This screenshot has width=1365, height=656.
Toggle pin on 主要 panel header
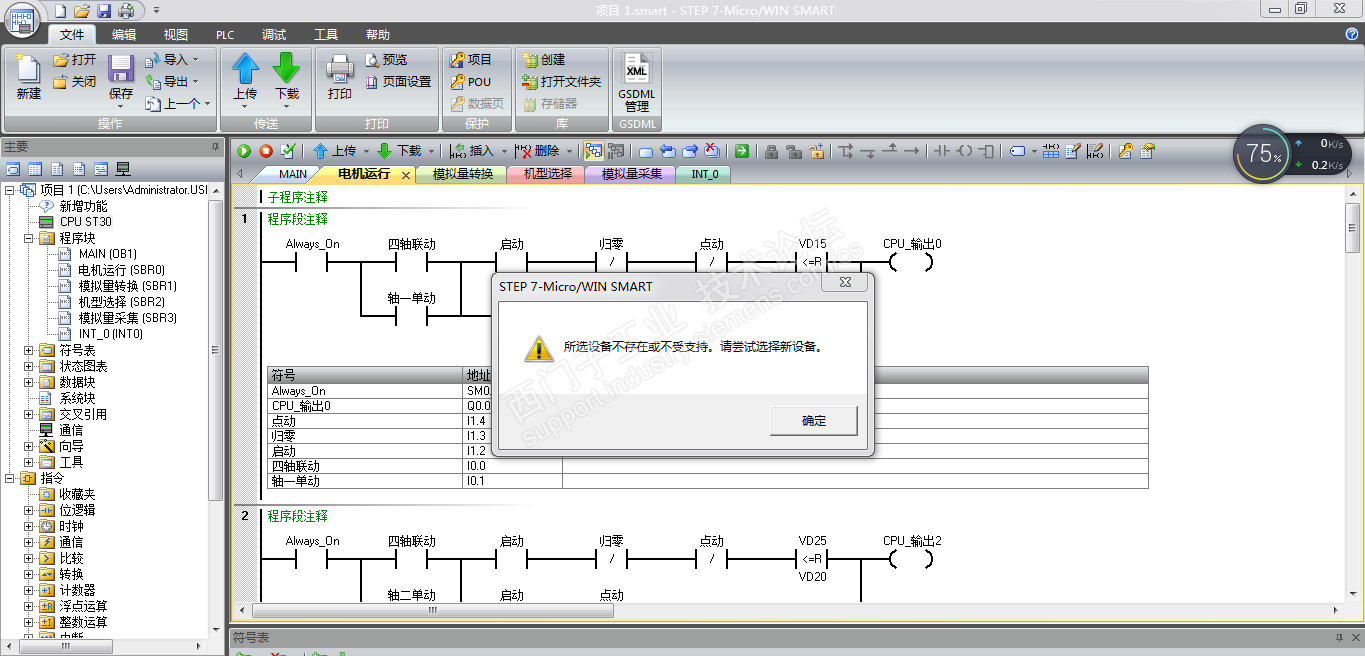215,146
